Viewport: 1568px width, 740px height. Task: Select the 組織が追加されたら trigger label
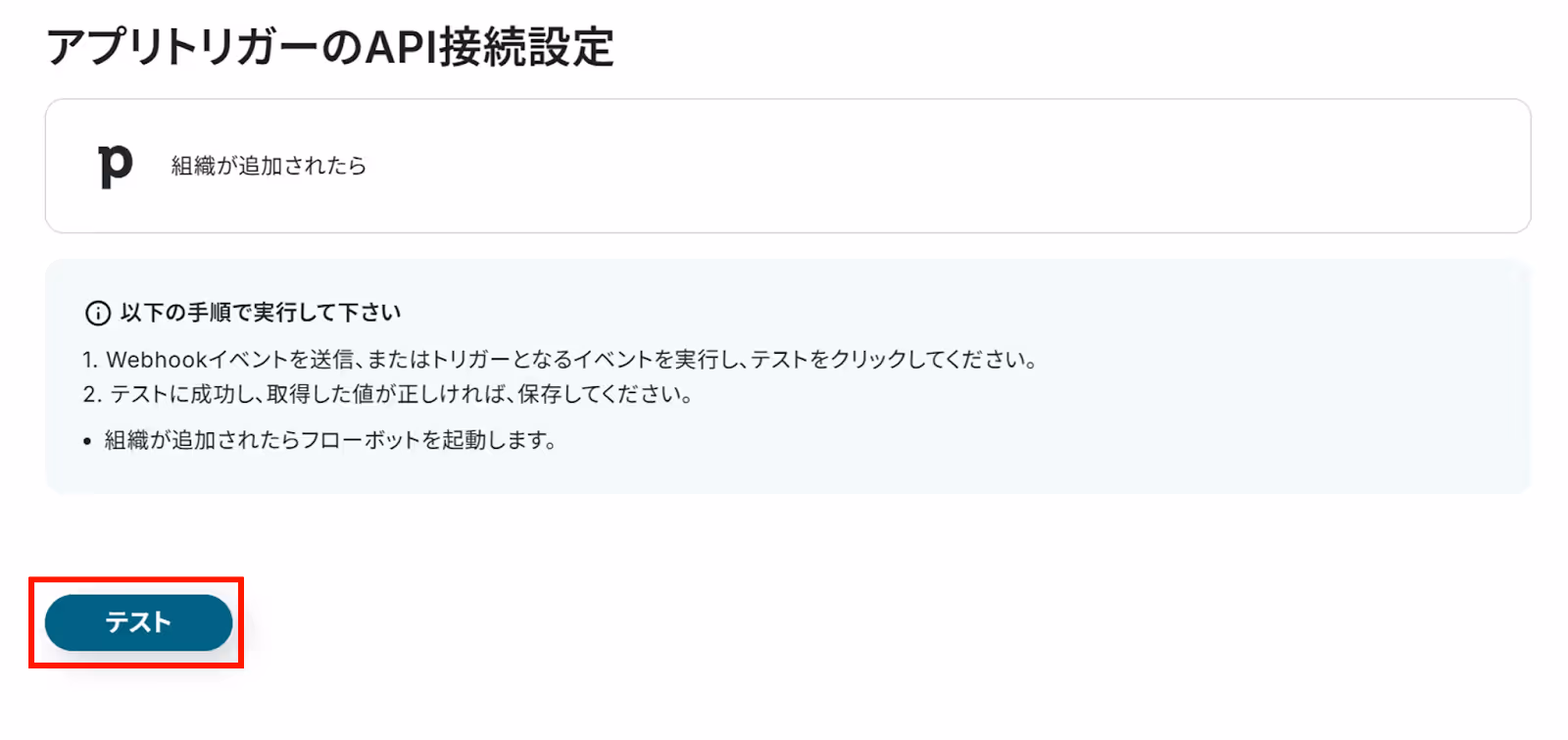(269, 166)
